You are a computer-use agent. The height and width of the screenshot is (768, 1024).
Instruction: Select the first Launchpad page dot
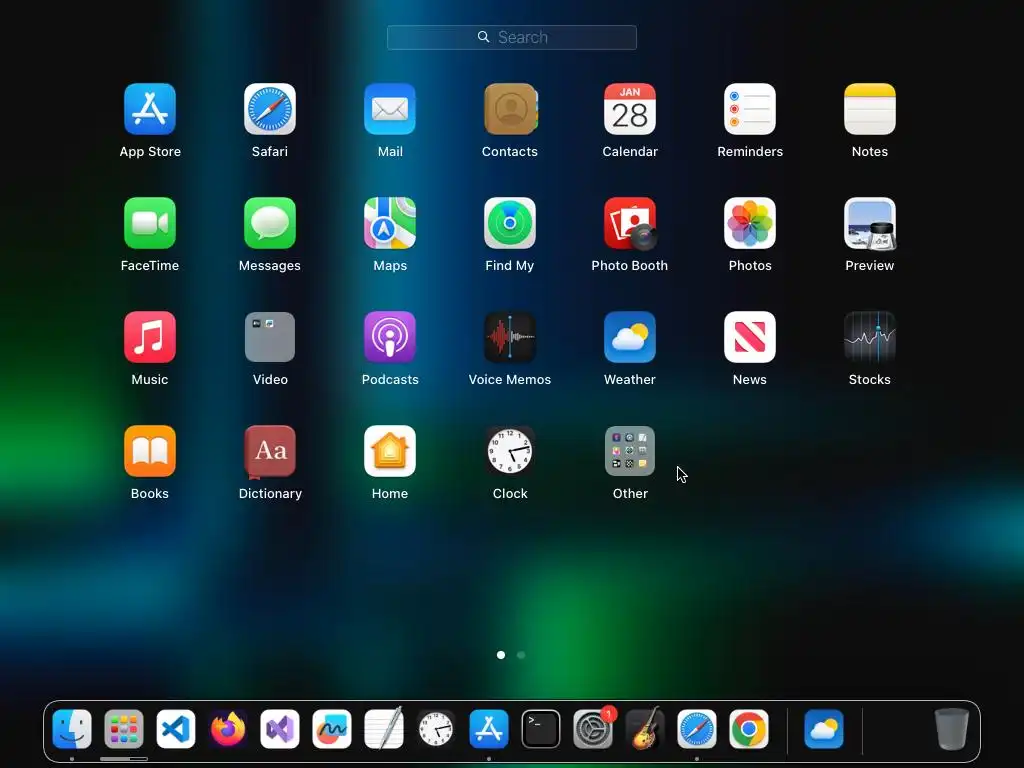click(501, 655)
